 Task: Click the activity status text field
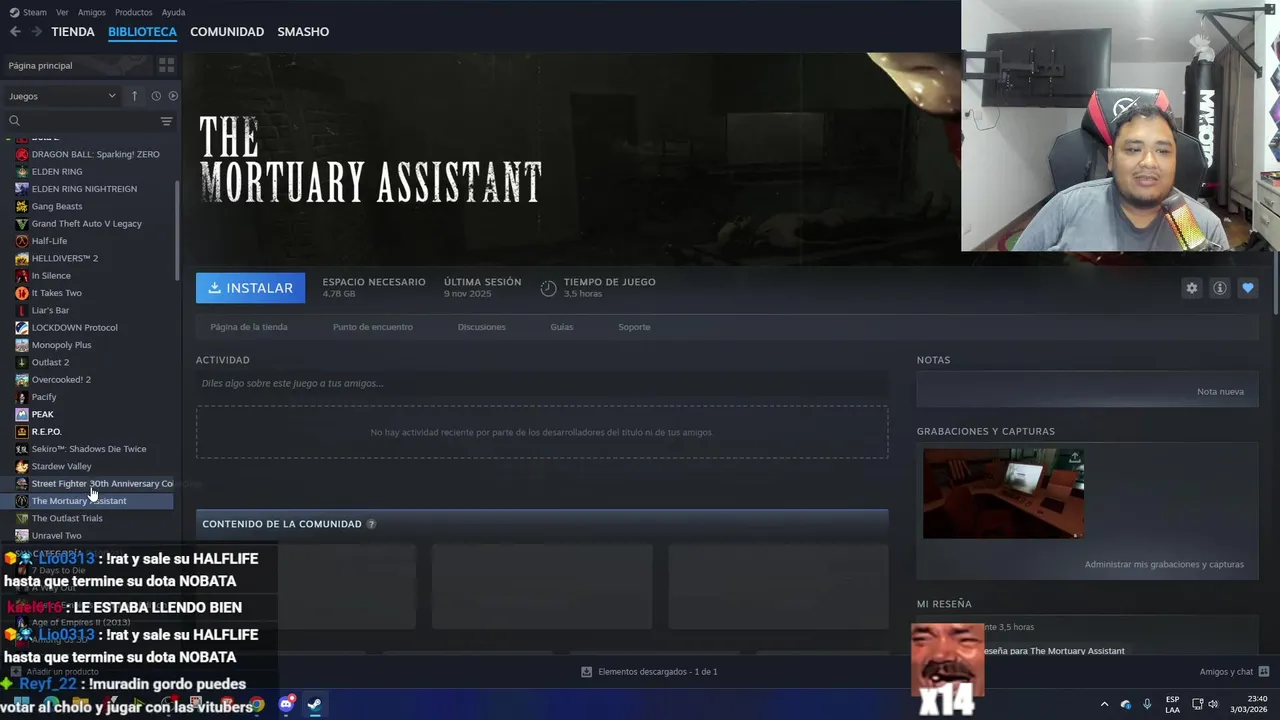tap(542, 383)
